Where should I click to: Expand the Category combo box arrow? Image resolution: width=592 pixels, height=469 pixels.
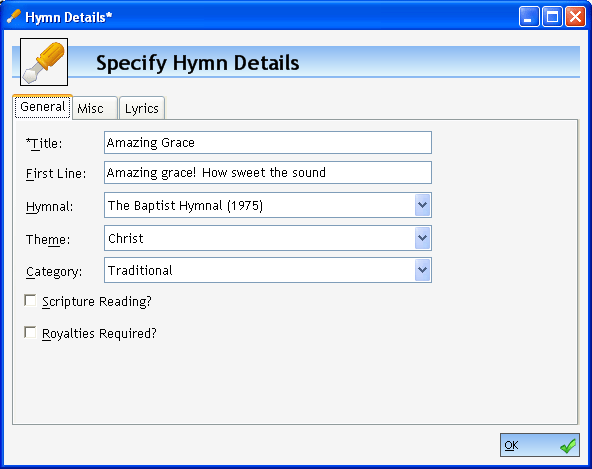(422, 270)
